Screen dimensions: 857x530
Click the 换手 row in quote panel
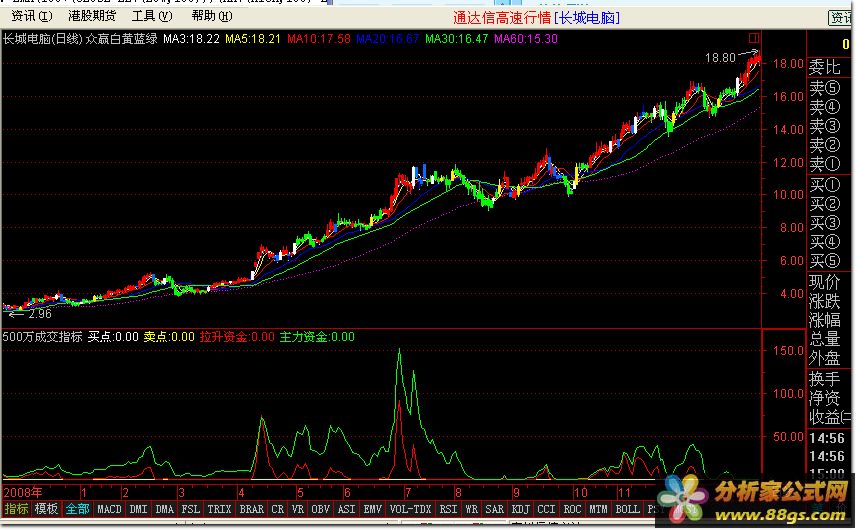coord(825,379)
